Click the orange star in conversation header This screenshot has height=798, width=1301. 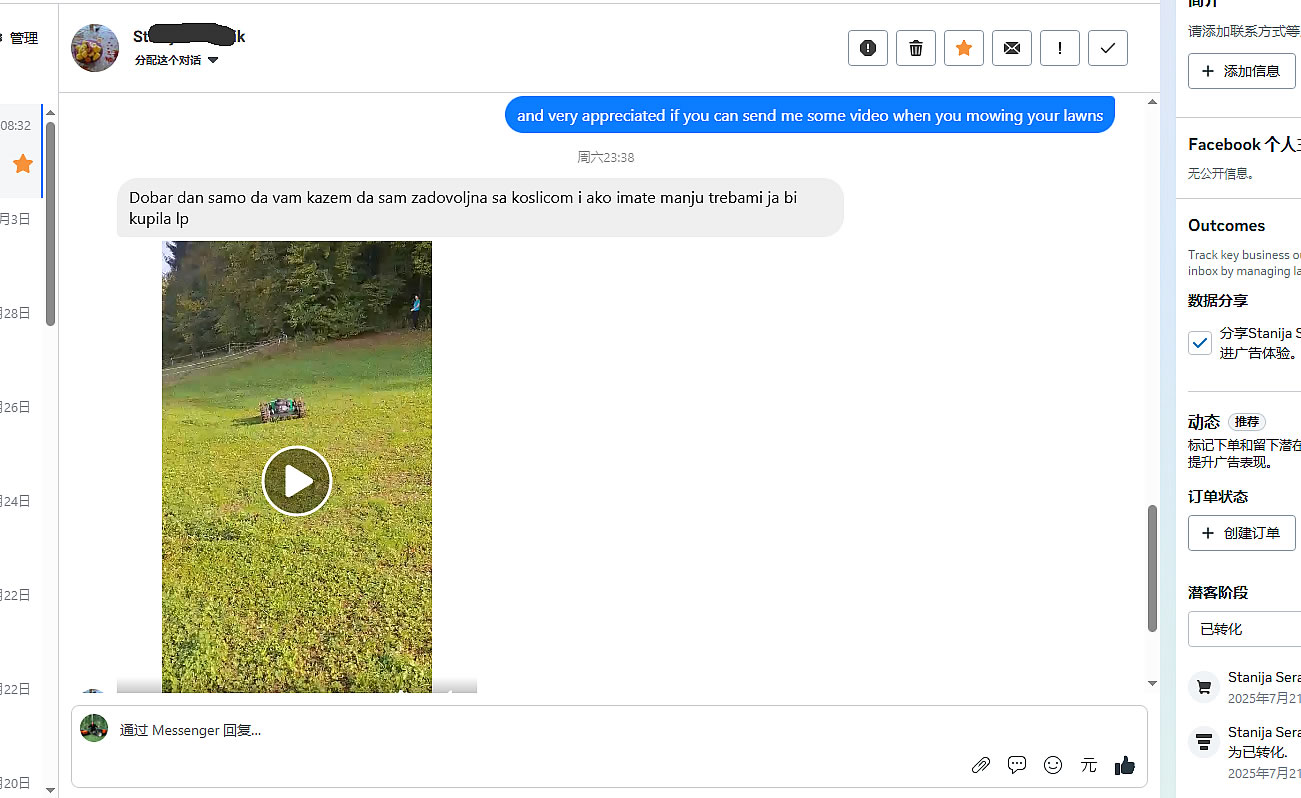(x=963, y=48)
